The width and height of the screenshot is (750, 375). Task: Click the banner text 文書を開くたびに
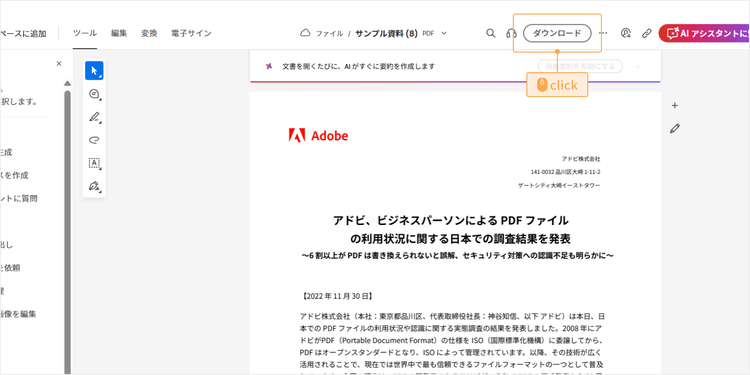[x=358, y=66]
